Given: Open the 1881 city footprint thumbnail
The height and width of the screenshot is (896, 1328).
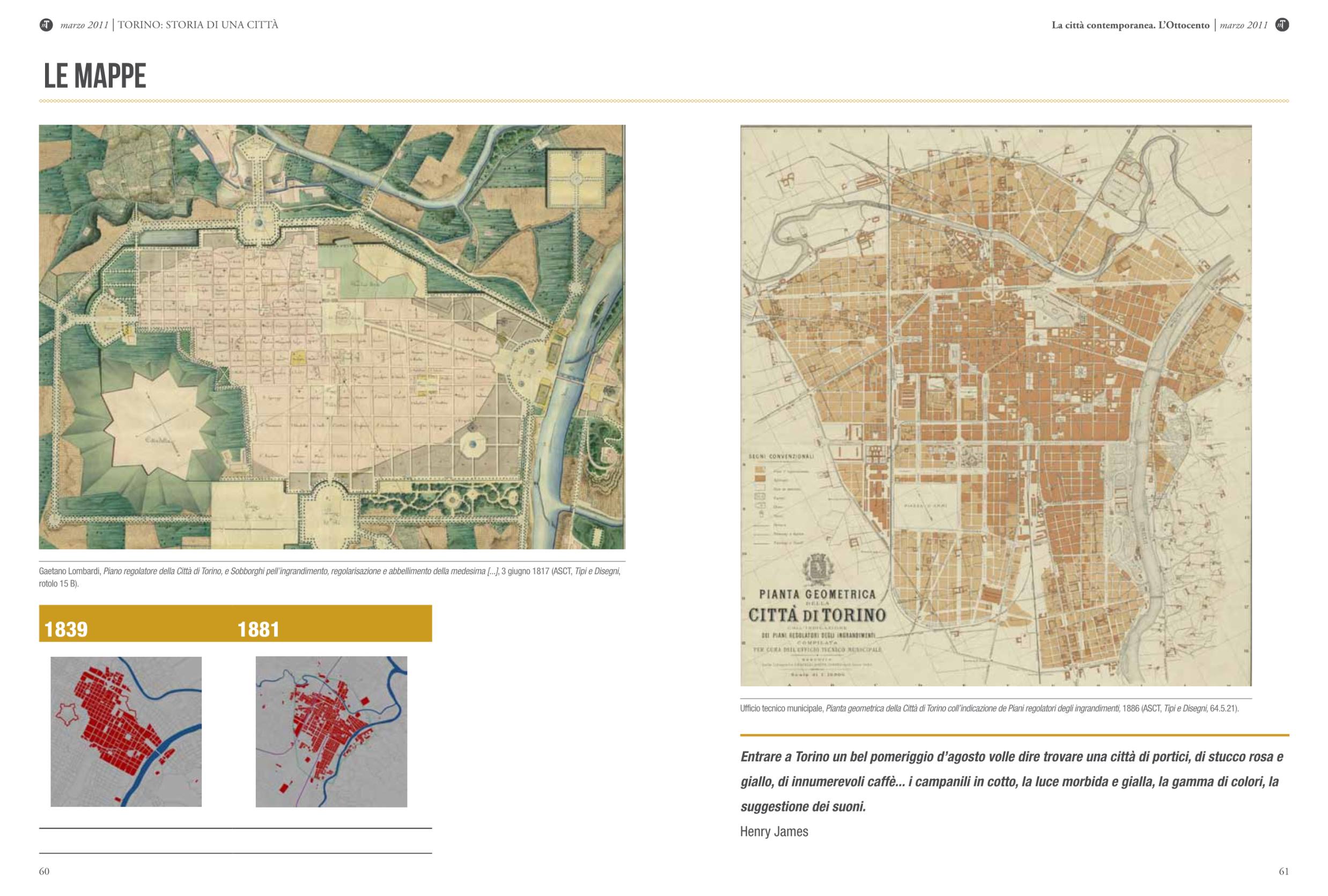Looking at the screenshot, I should point(331,731).
